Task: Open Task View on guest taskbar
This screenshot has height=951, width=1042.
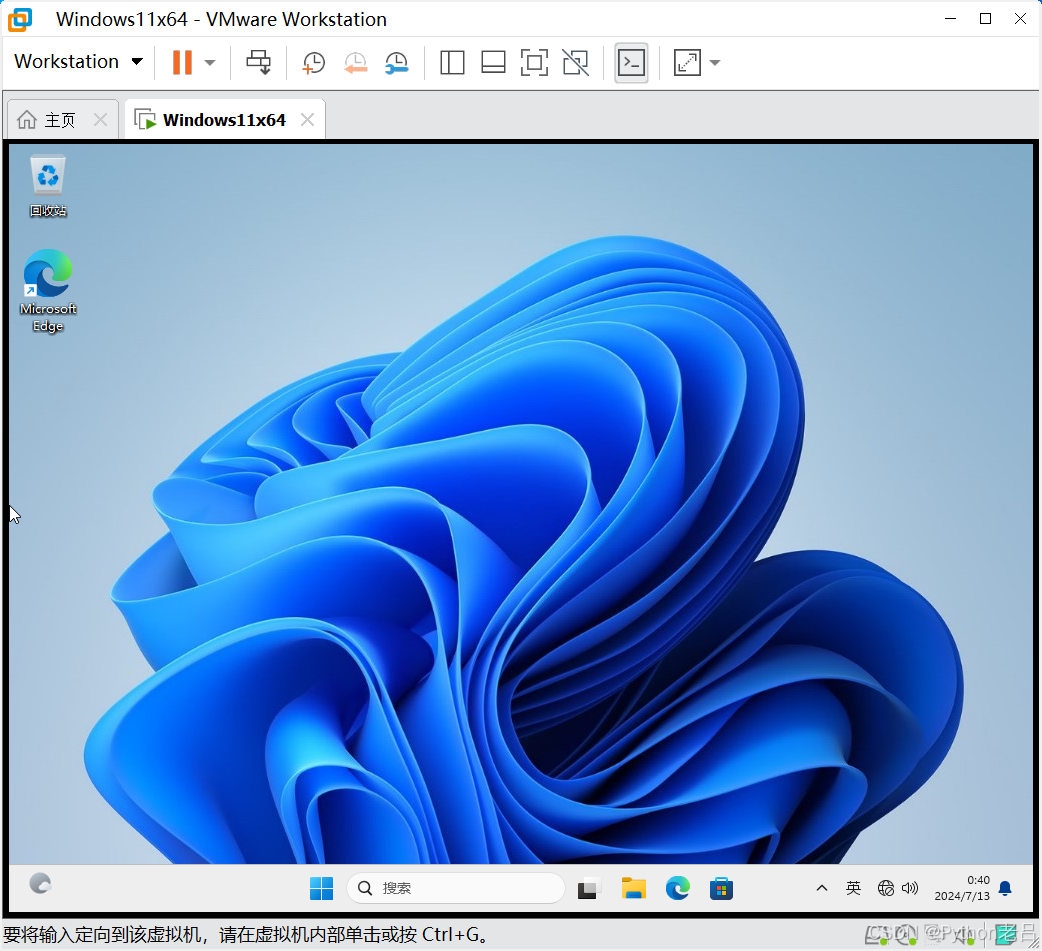Action: point(587,889)
